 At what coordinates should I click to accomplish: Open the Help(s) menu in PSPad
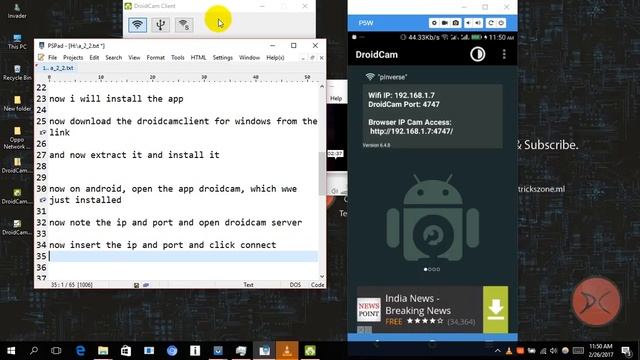pyautogui.click(x=275, y=58)
